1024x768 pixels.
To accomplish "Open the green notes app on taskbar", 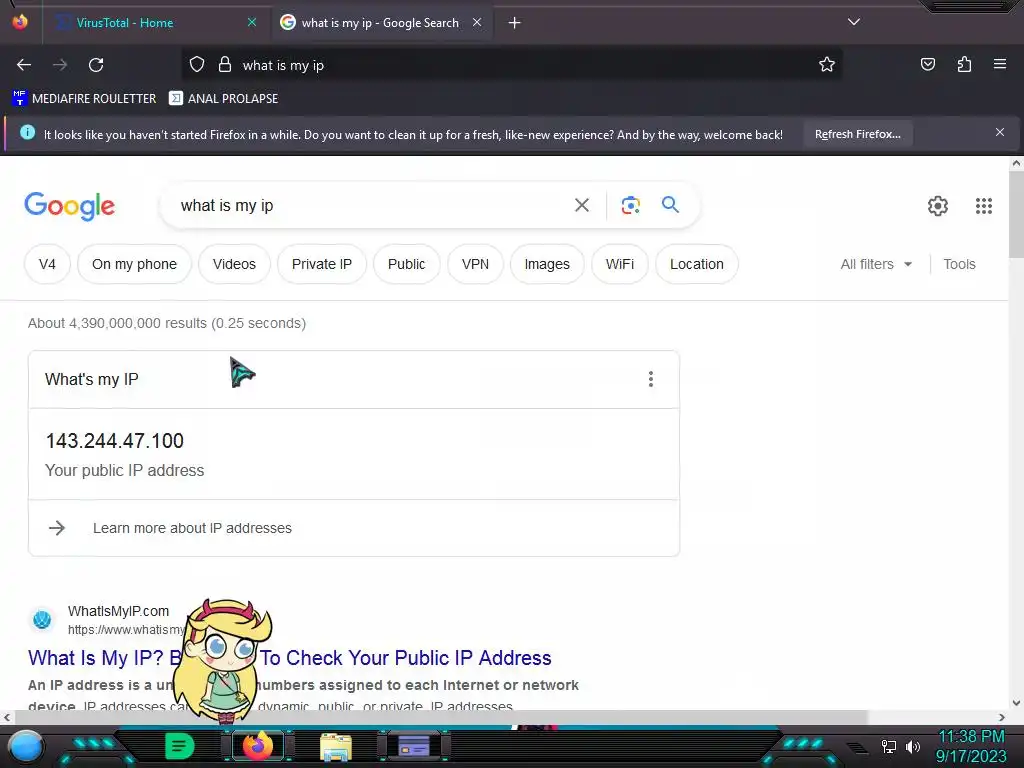I will 180,746.
